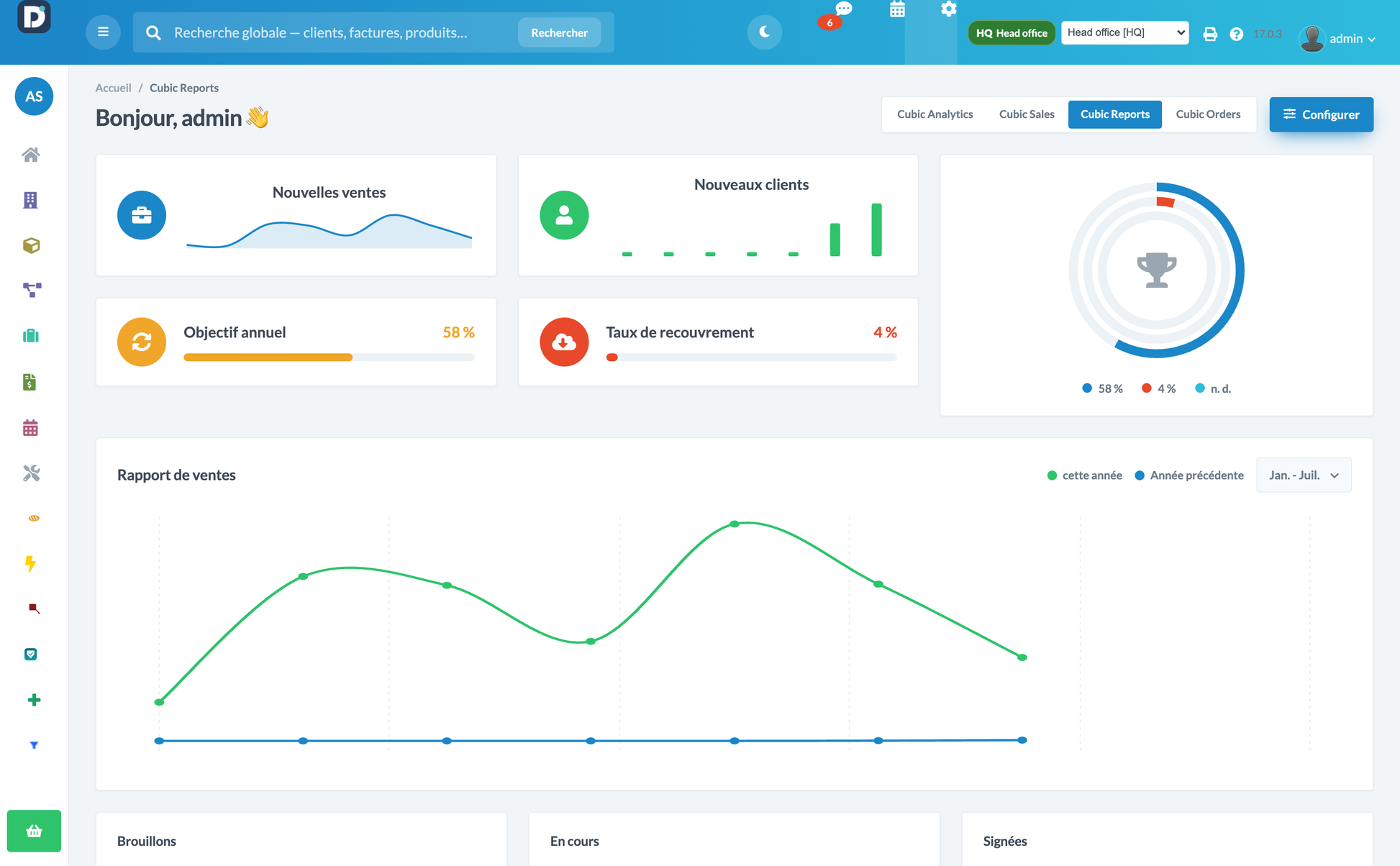Image resolution: width=1400 pixels, height=866 pixels.
Task: Click the orange refresh Objectif annuel icon
Action: 142,342
